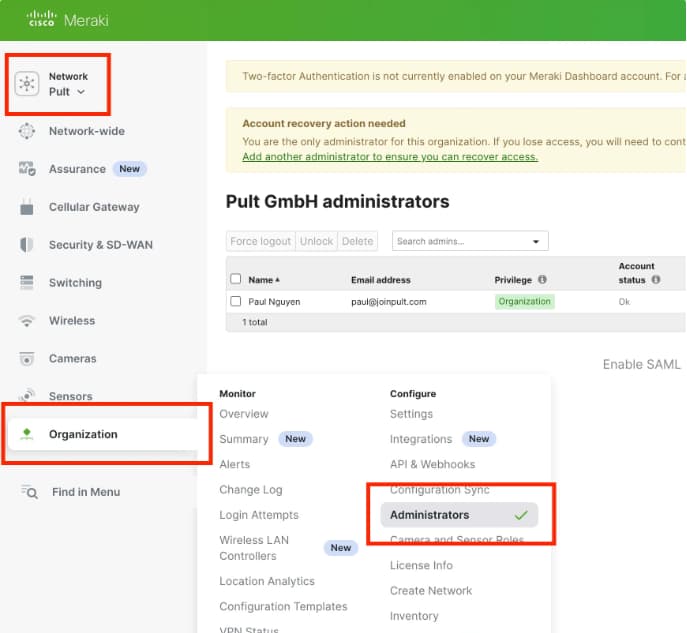Click the Force logout button
This screenshot has width=687, height=633.
pyautogui.click(x=261, y=241)
